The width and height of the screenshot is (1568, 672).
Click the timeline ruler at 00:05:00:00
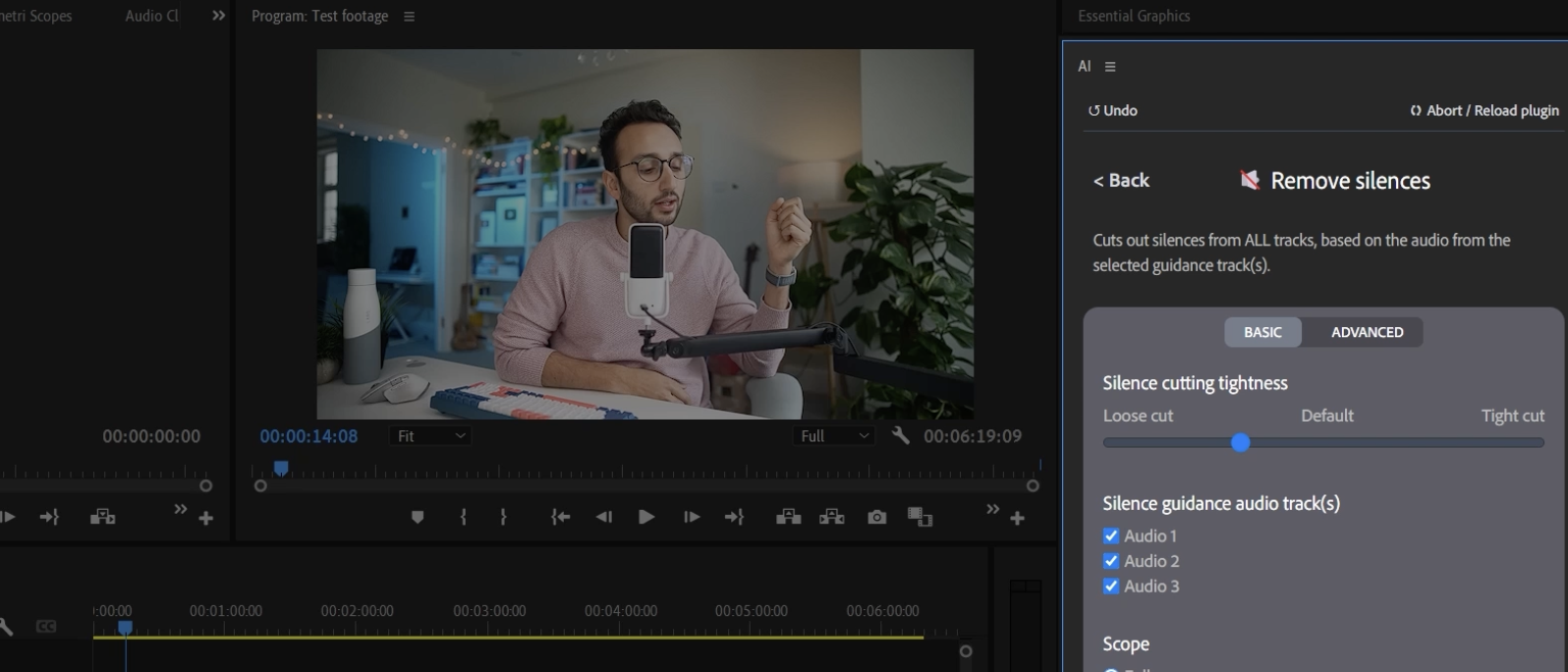751,611
